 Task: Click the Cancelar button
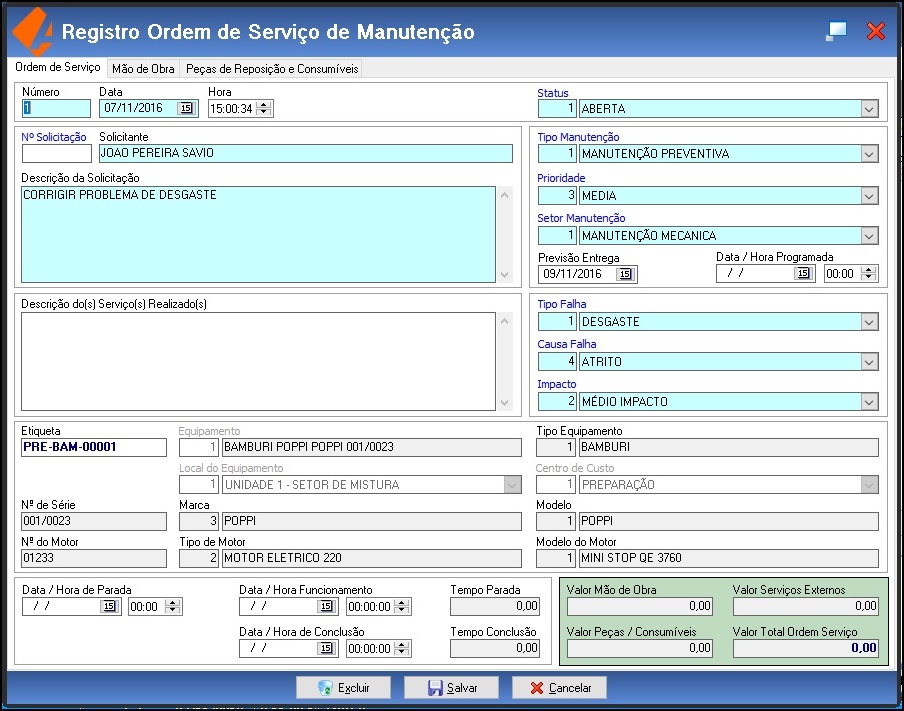click(559, 687)
